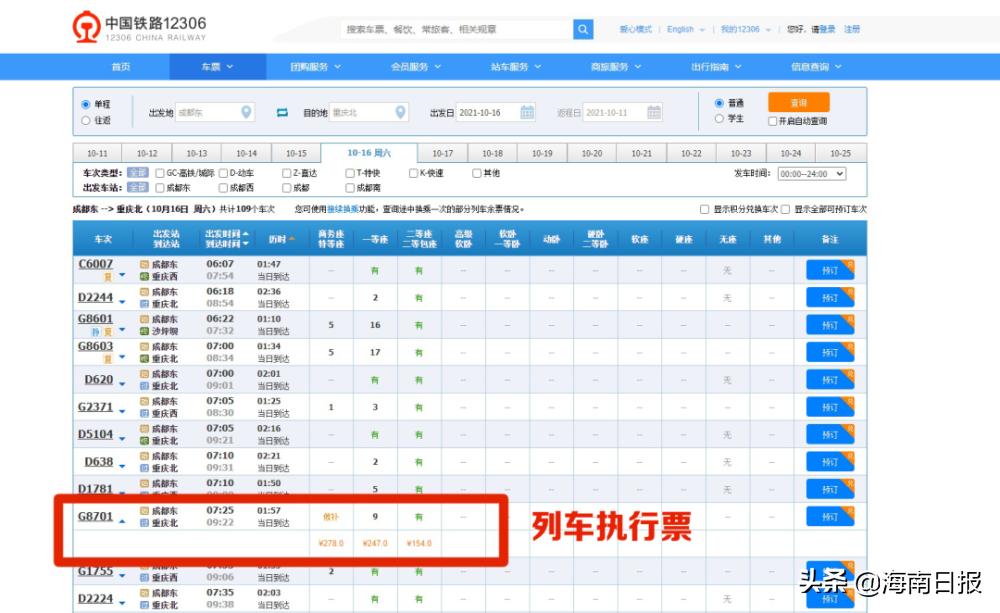
Task: Expand the English language dropdown
Action: tap(681, 29)
